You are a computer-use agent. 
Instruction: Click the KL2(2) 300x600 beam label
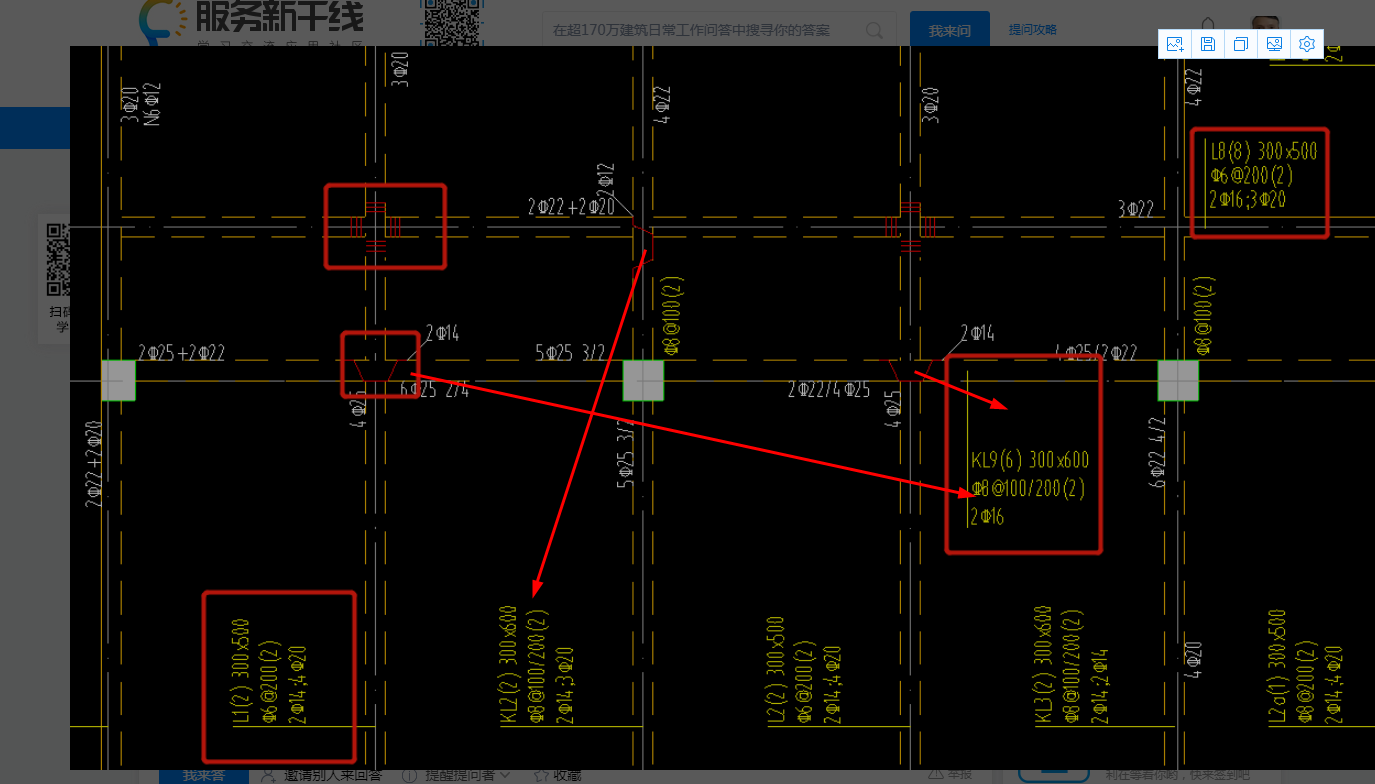pyautogui.click(x=508, y=664)
